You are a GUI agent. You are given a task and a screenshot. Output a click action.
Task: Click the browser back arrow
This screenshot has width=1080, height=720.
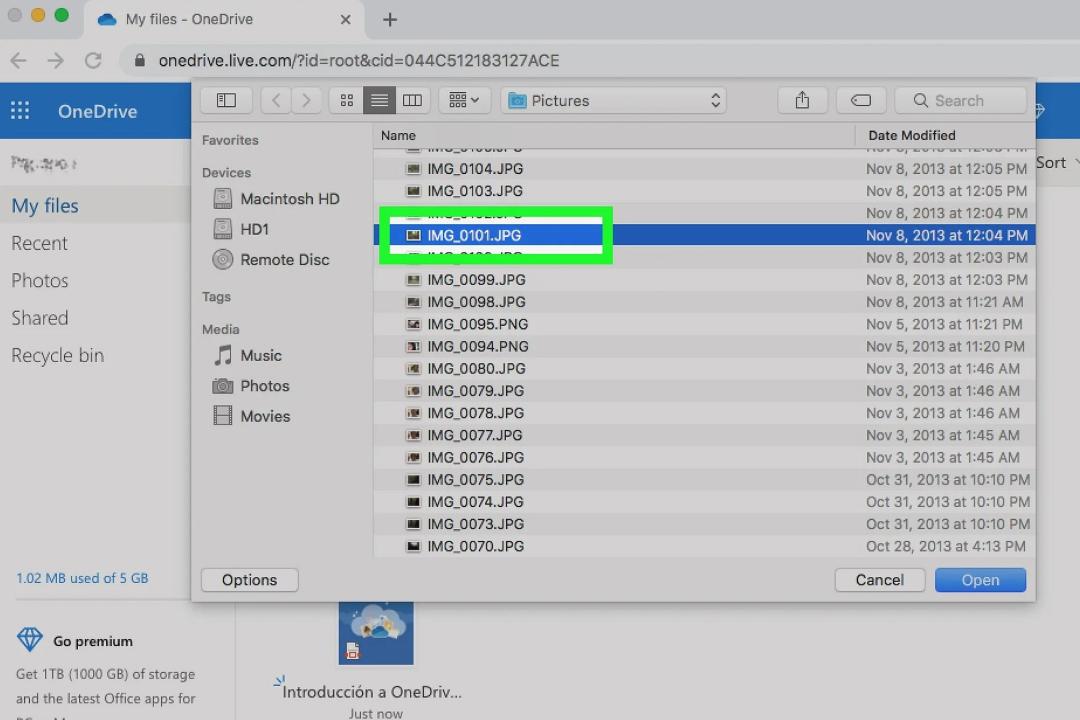(19, 61)
